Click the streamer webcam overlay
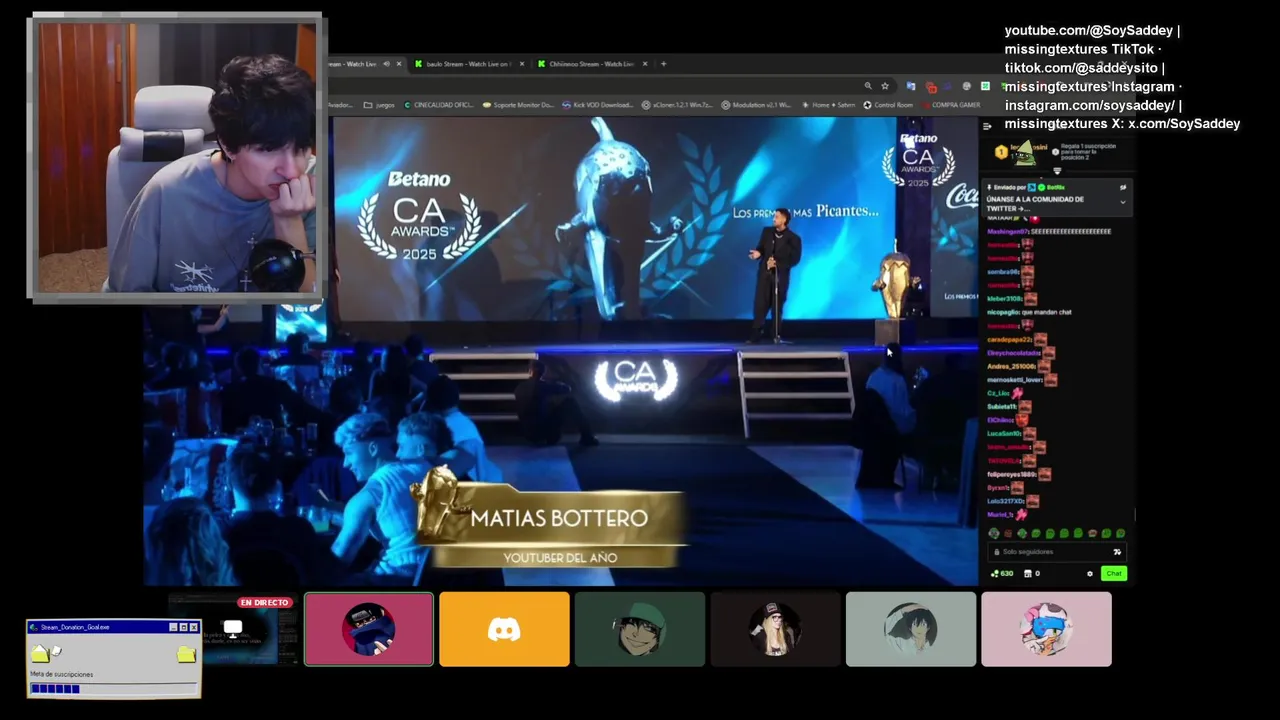This screenshot has height=720, width=1280. (177, 157)
